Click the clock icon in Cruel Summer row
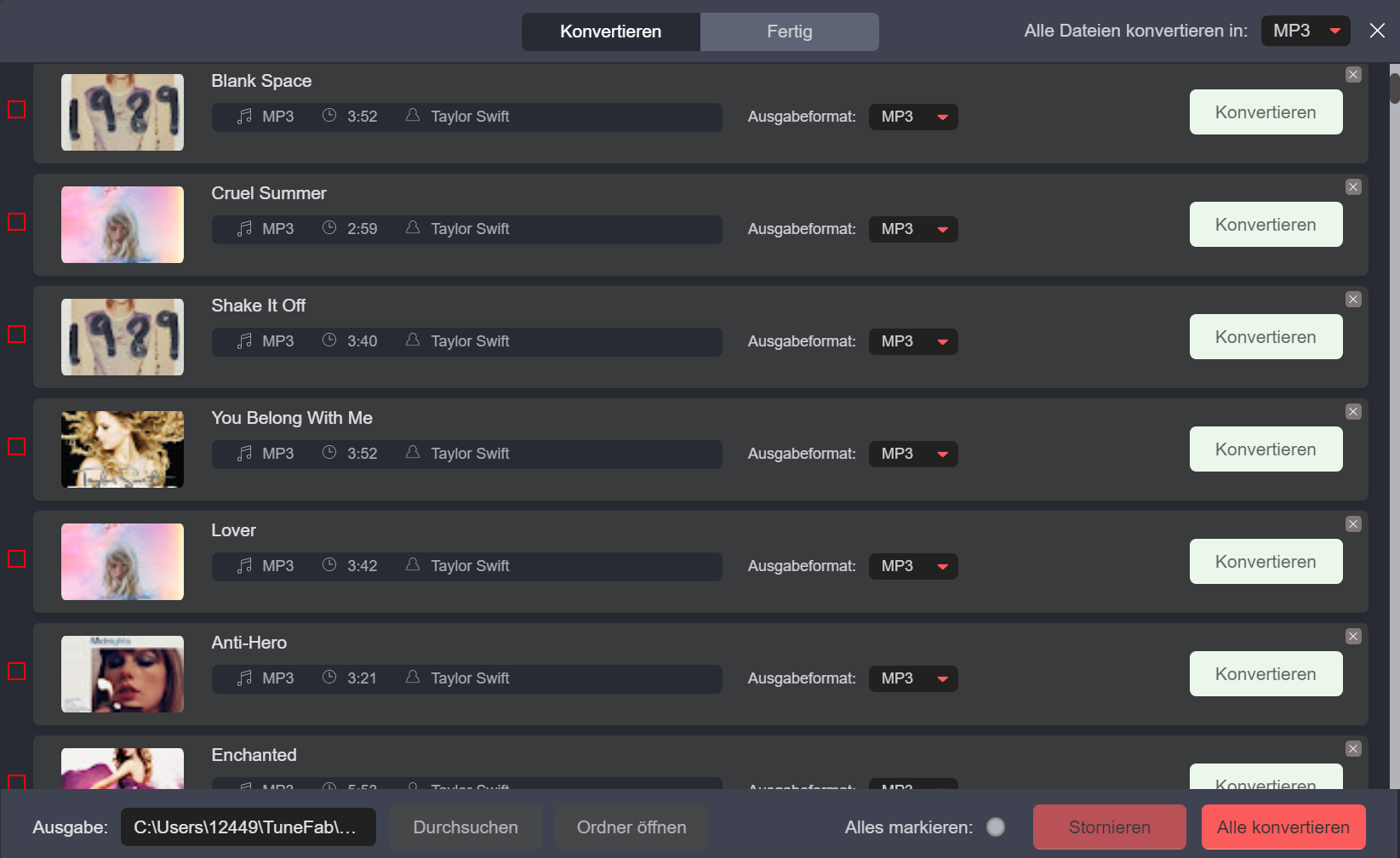This screenshot has width=1400, height=858. (329, 227)
